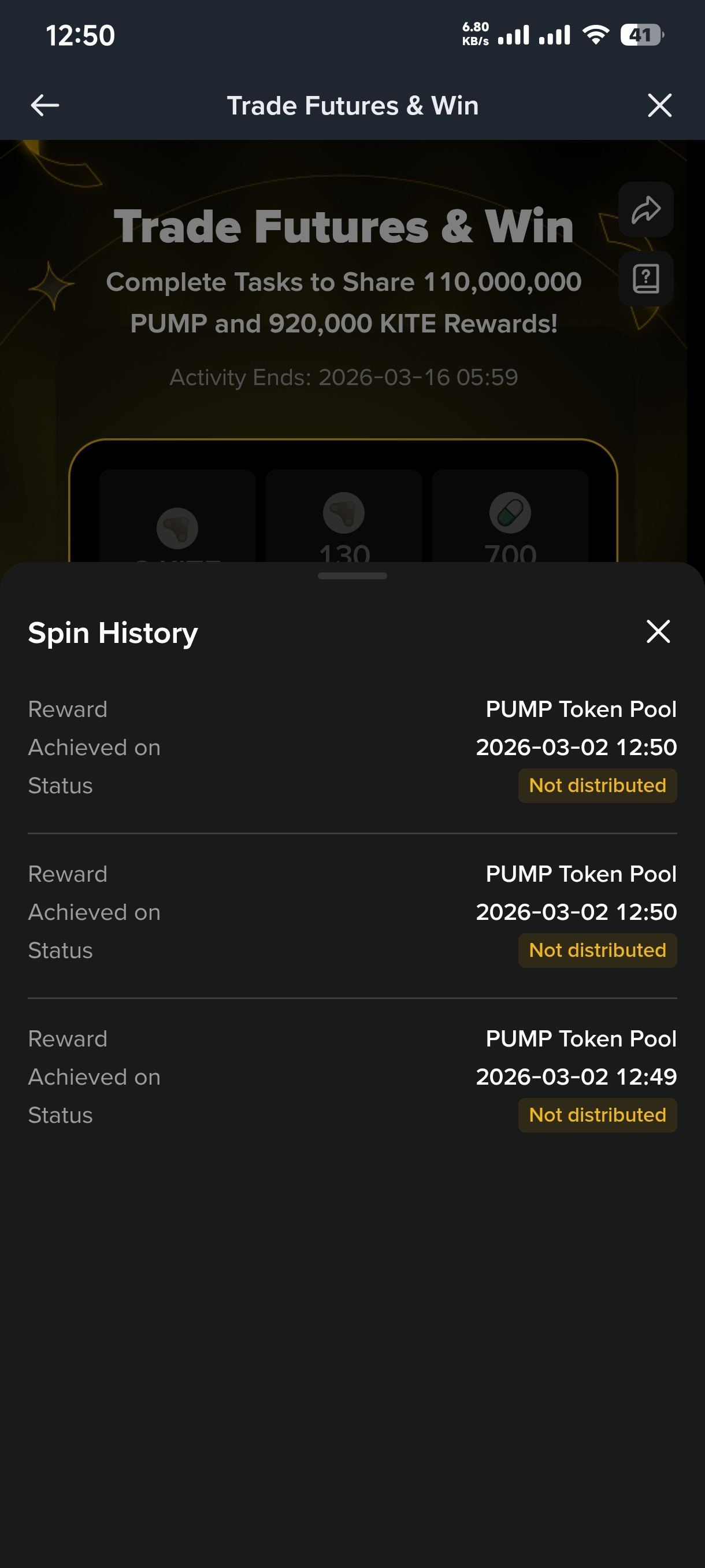Close the Spin History sheet
This screenshot has height=1568, width=705.
(x=658, y=631)
